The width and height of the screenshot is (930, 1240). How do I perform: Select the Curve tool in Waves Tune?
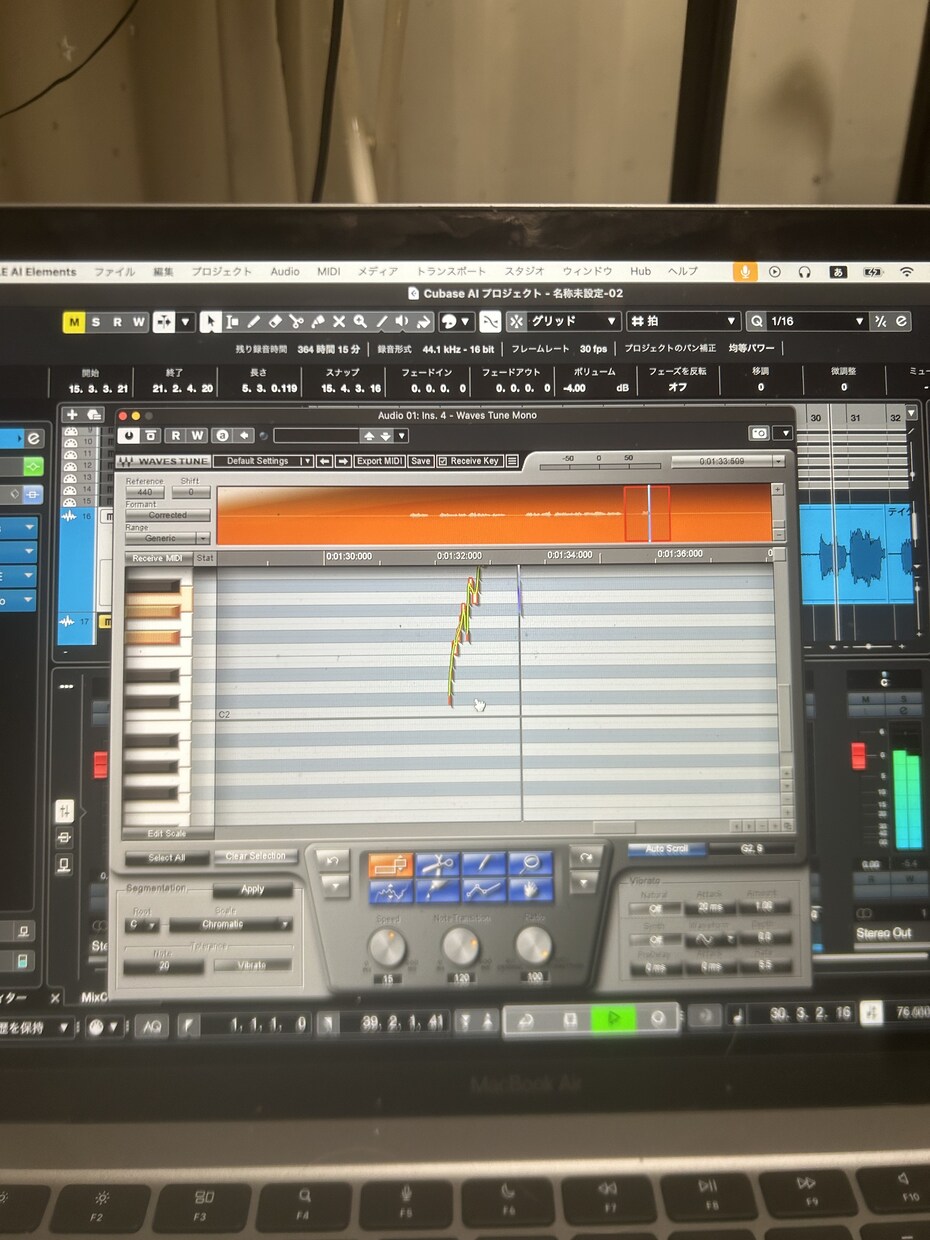(391, 890)
